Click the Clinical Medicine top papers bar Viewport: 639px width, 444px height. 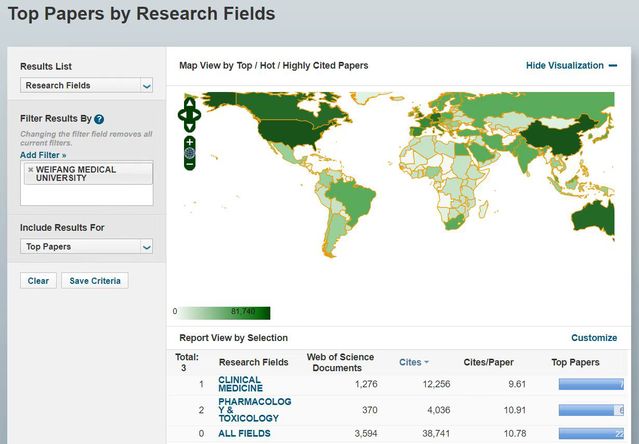590,384
